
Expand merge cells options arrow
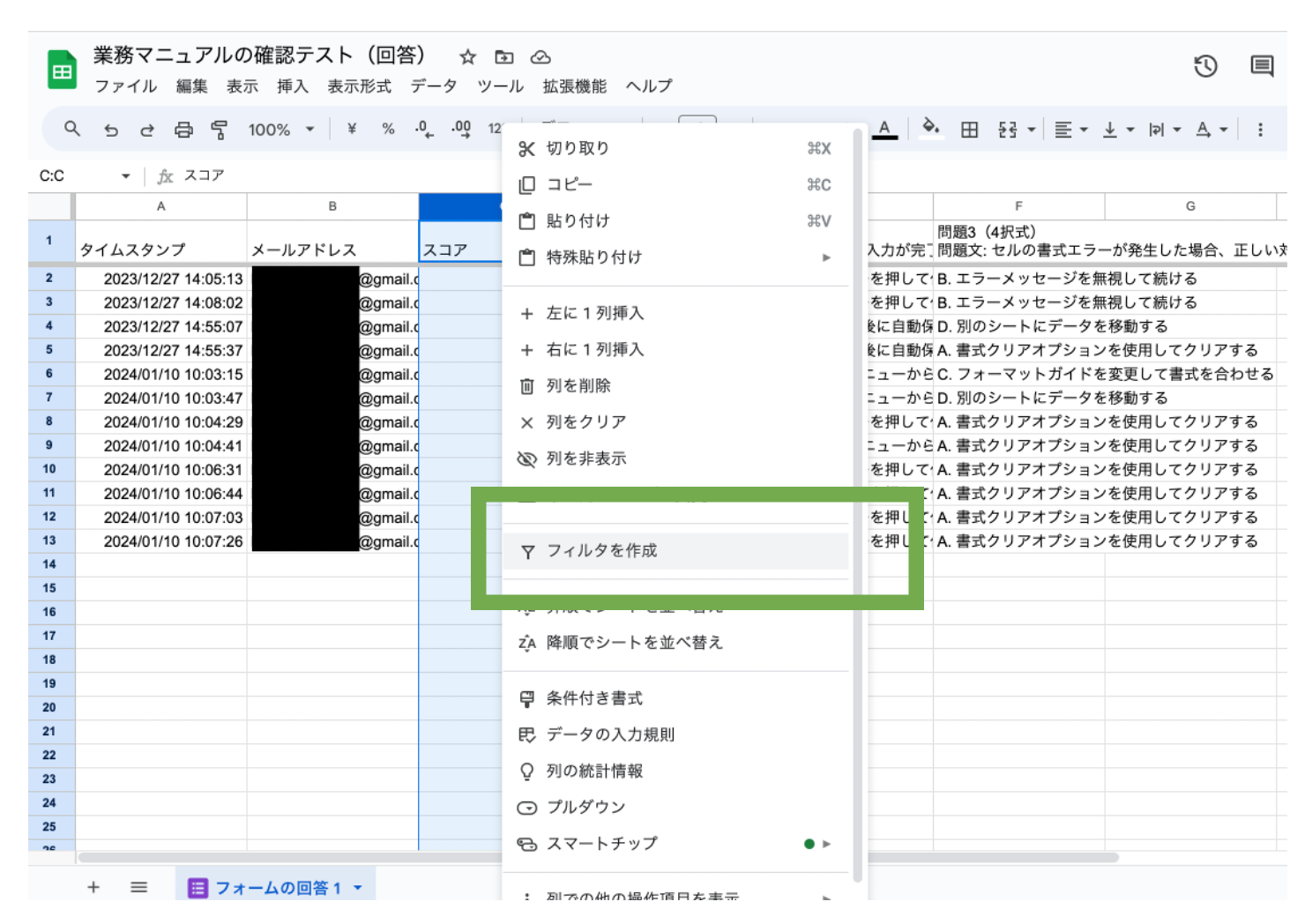coord(1031,130)
